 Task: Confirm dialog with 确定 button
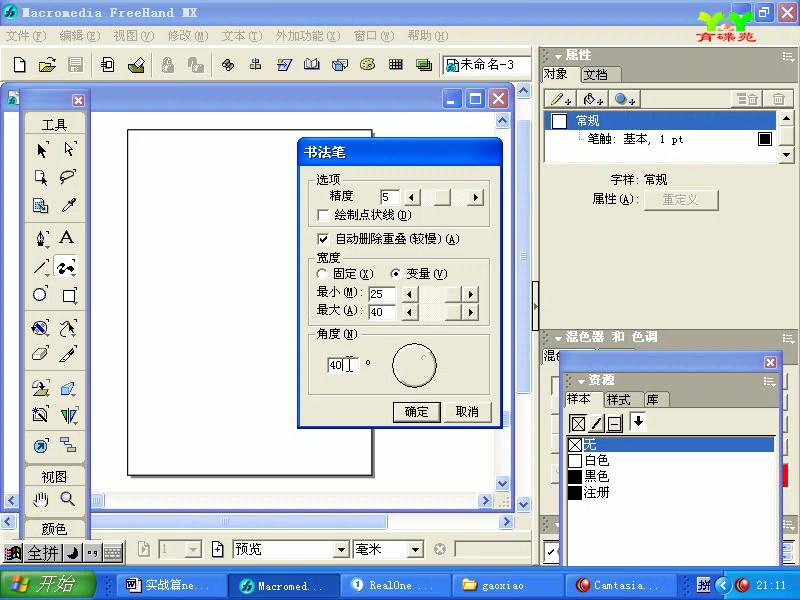click(416, 412)
